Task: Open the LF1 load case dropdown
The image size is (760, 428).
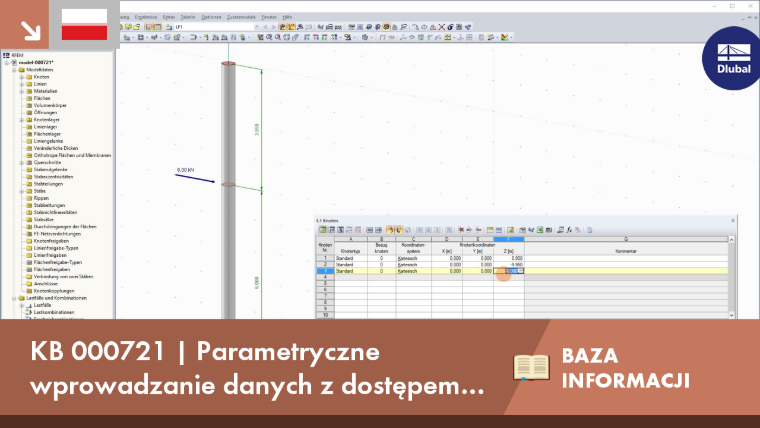Action: click(257, 27)
